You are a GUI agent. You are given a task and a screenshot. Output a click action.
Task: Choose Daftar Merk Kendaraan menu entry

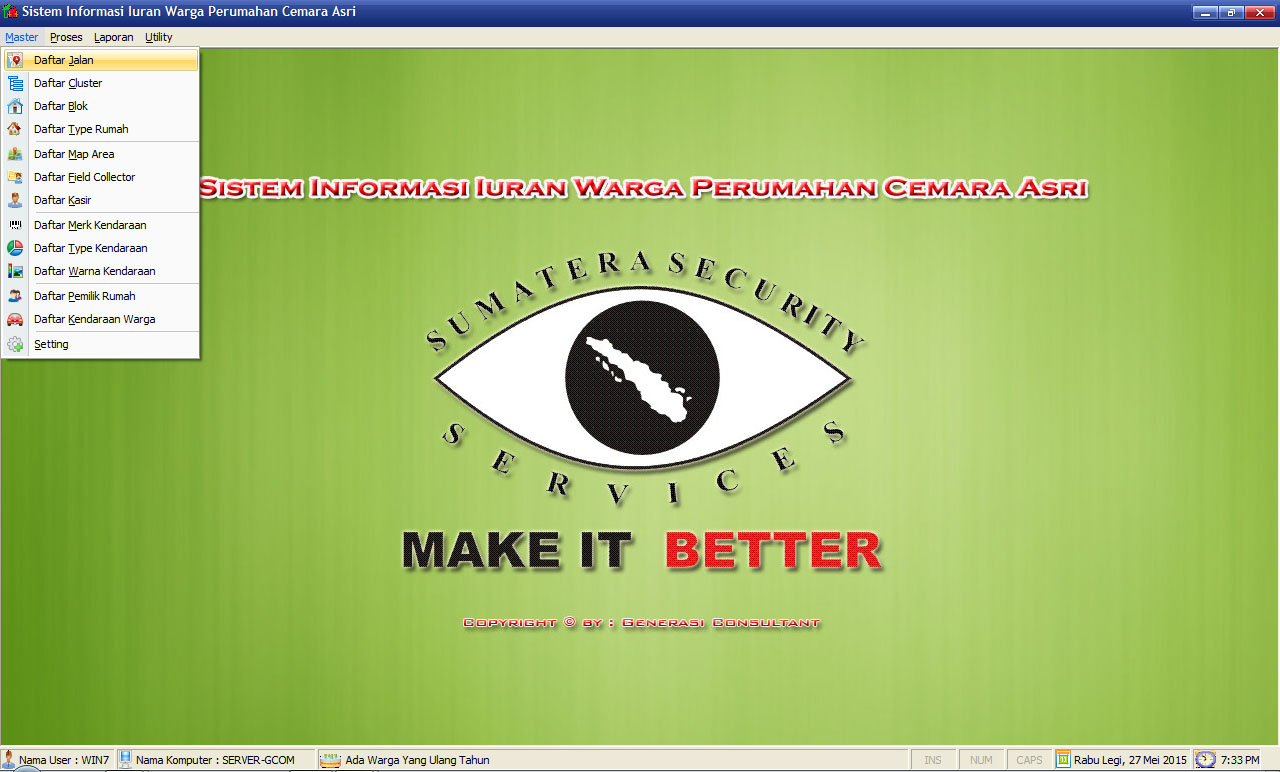point(90,225)
